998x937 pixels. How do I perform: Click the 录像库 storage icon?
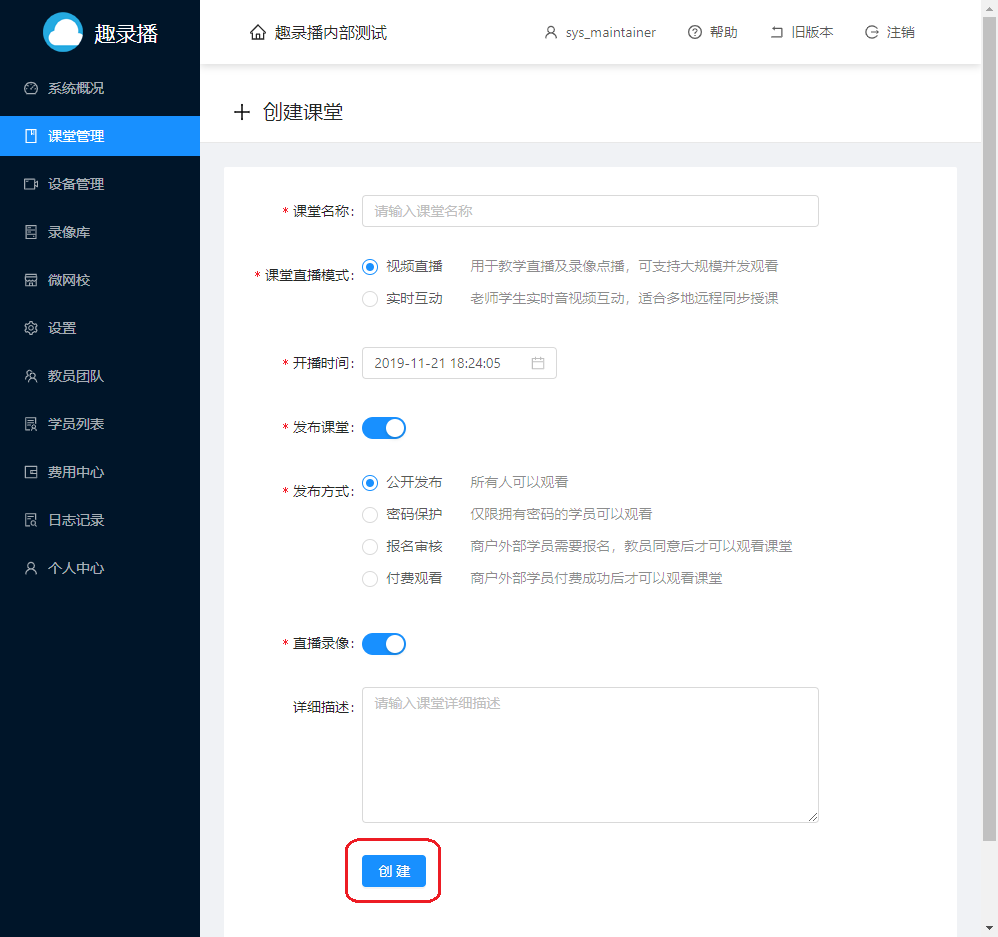pos(31,232)
